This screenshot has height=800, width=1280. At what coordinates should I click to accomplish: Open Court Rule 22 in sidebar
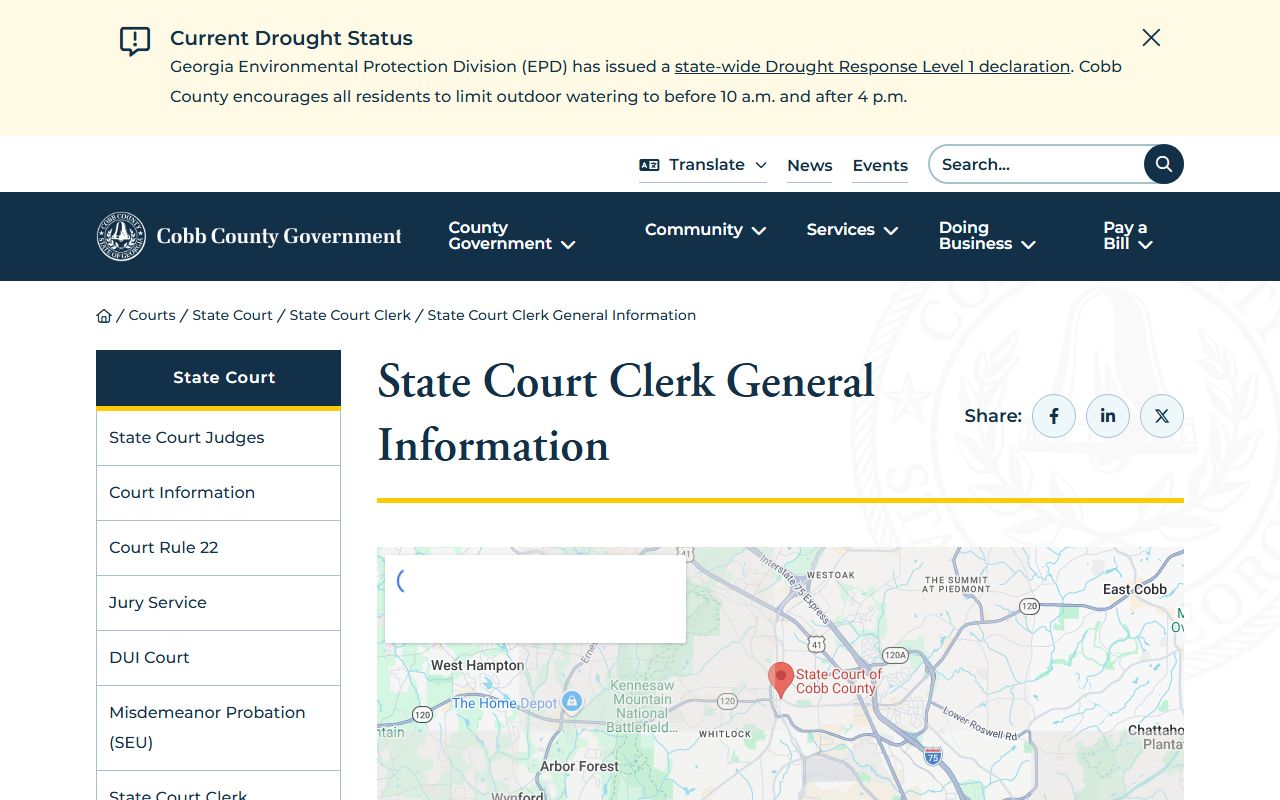218,548
